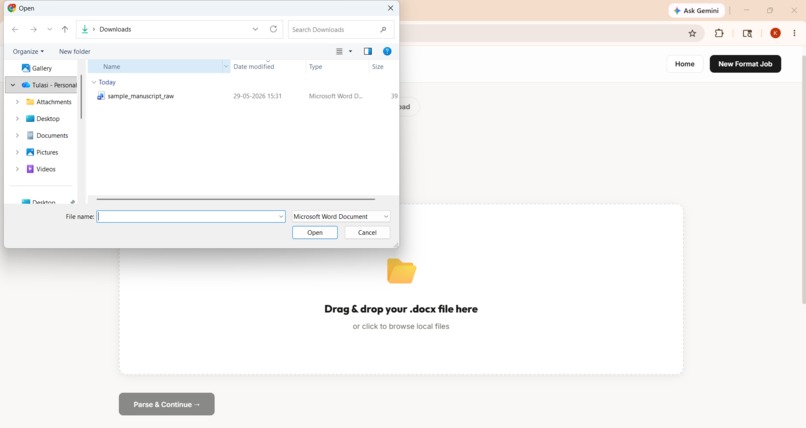This screenshot has width=806, height=428.
Task: Refresh the Downloads folder
Action: (x=273, y=29)
